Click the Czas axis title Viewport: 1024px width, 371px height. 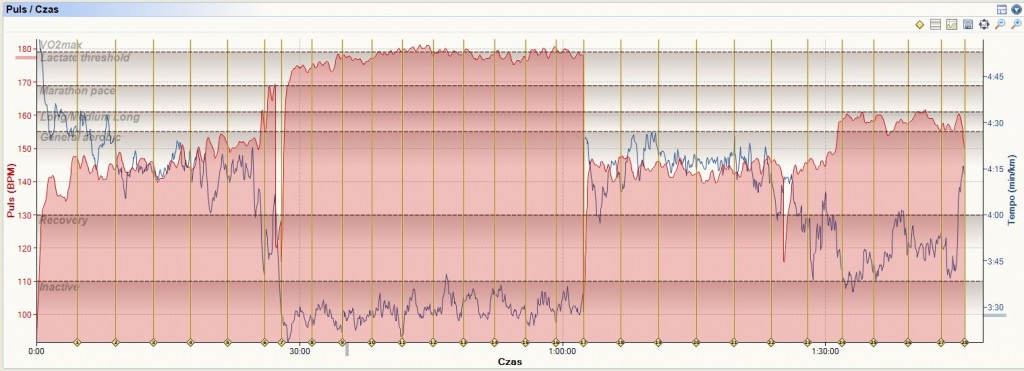coord(510,361)
